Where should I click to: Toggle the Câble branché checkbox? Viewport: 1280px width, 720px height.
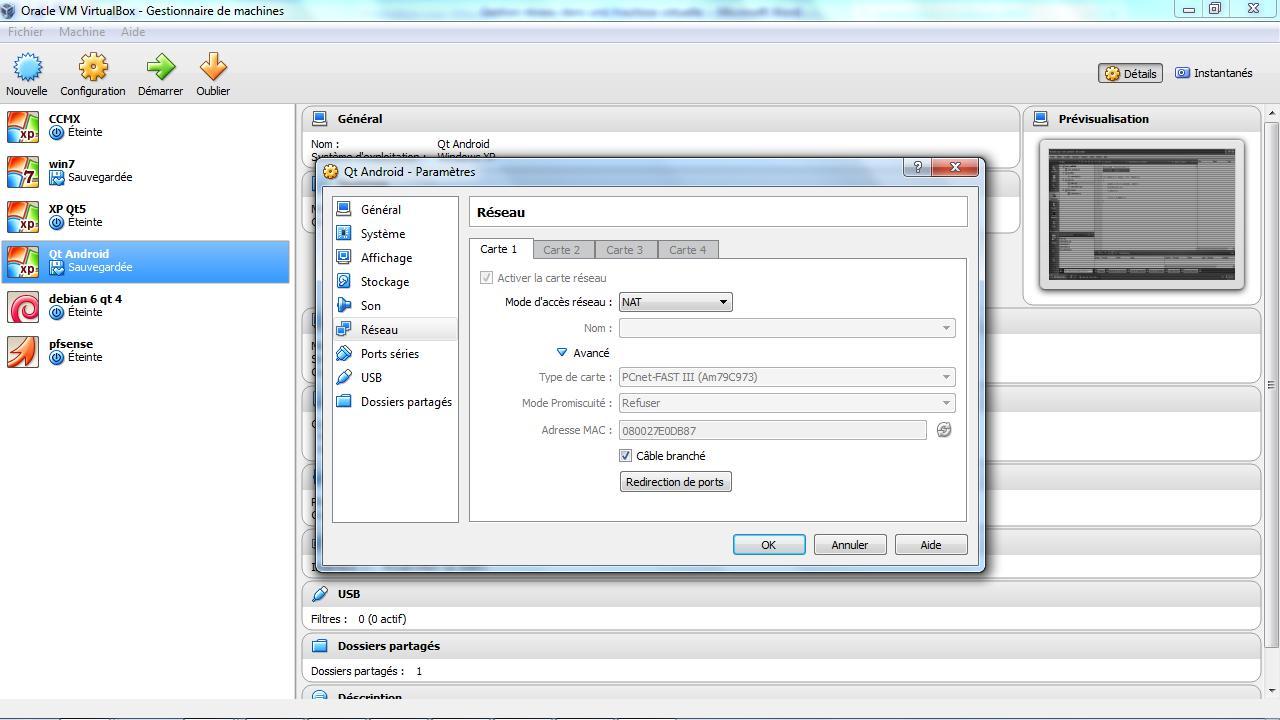point(626,456)
